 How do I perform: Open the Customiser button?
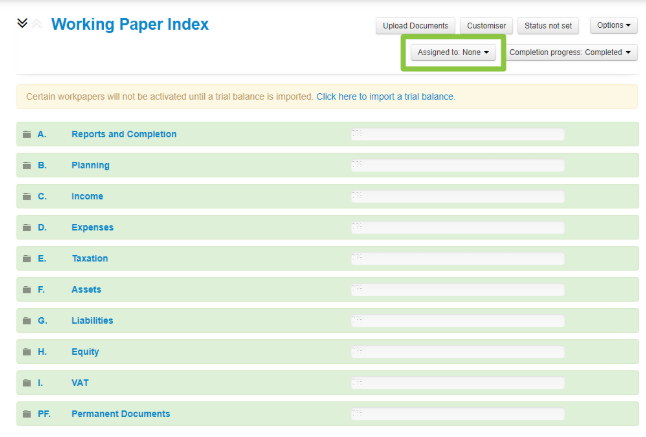pyautogui.click(x=487, y=25)
